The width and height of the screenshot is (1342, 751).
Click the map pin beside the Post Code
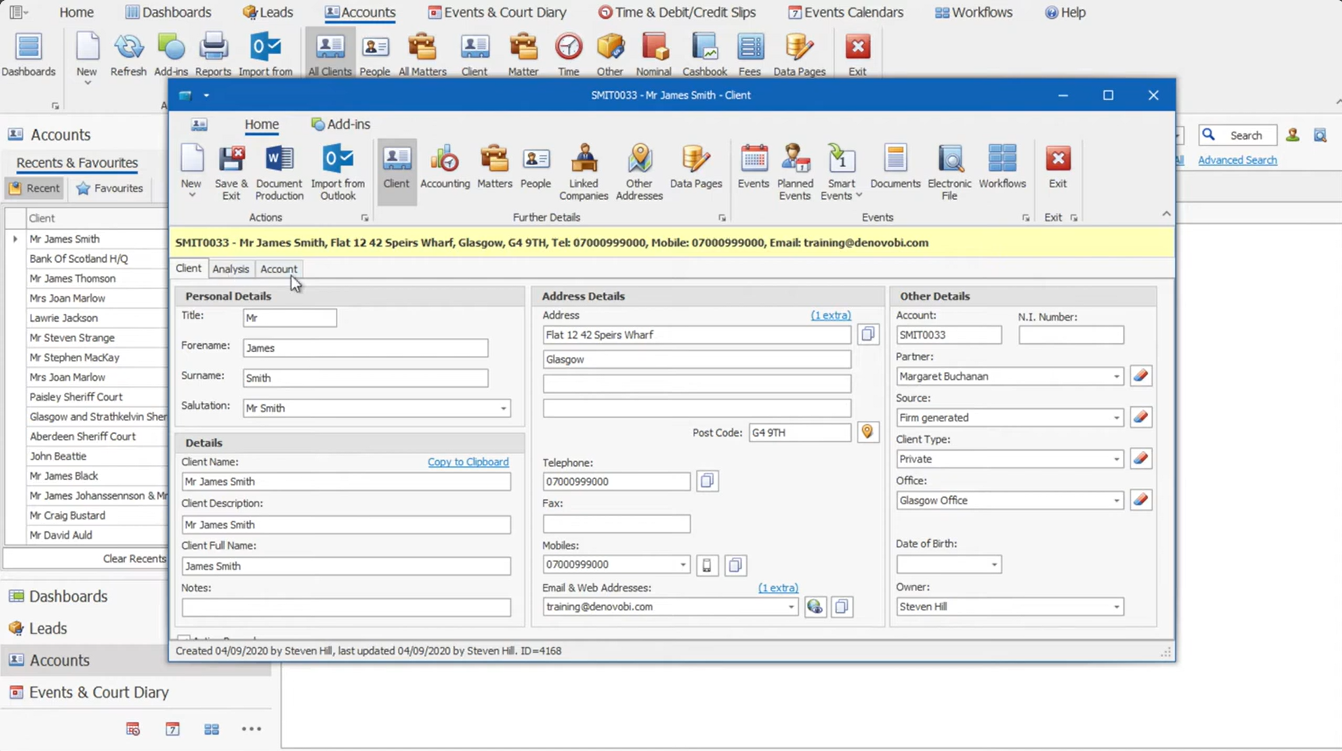866,432
